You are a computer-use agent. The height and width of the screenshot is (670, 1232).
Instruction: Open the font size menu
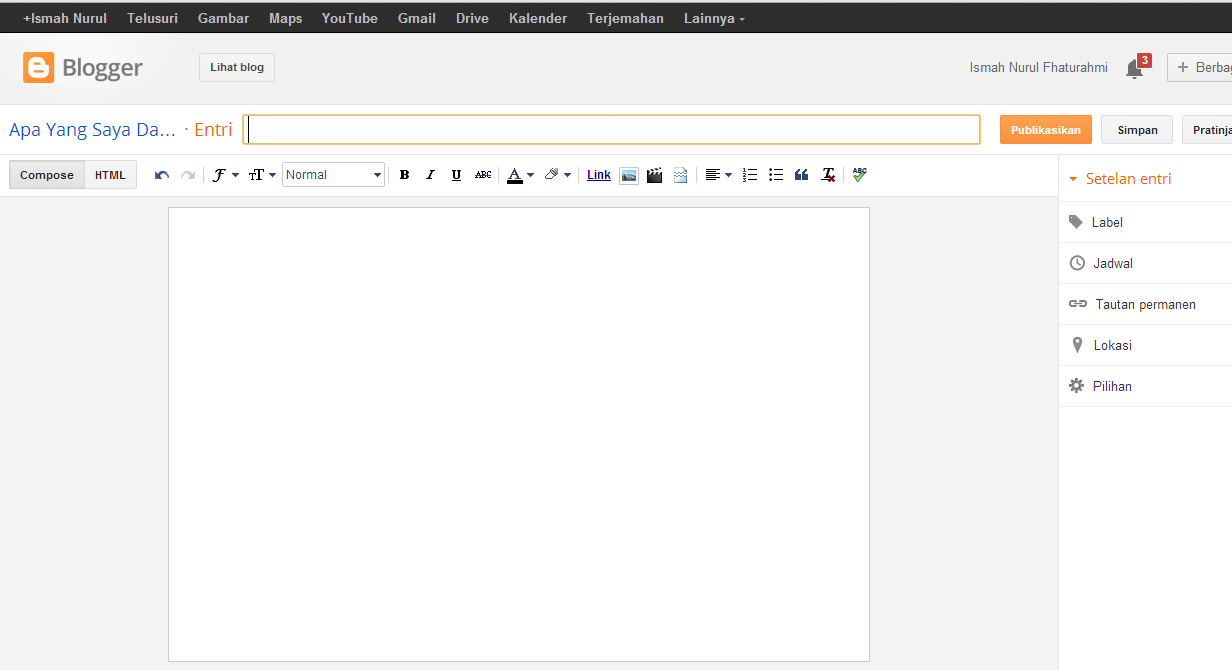click(262, 175)
